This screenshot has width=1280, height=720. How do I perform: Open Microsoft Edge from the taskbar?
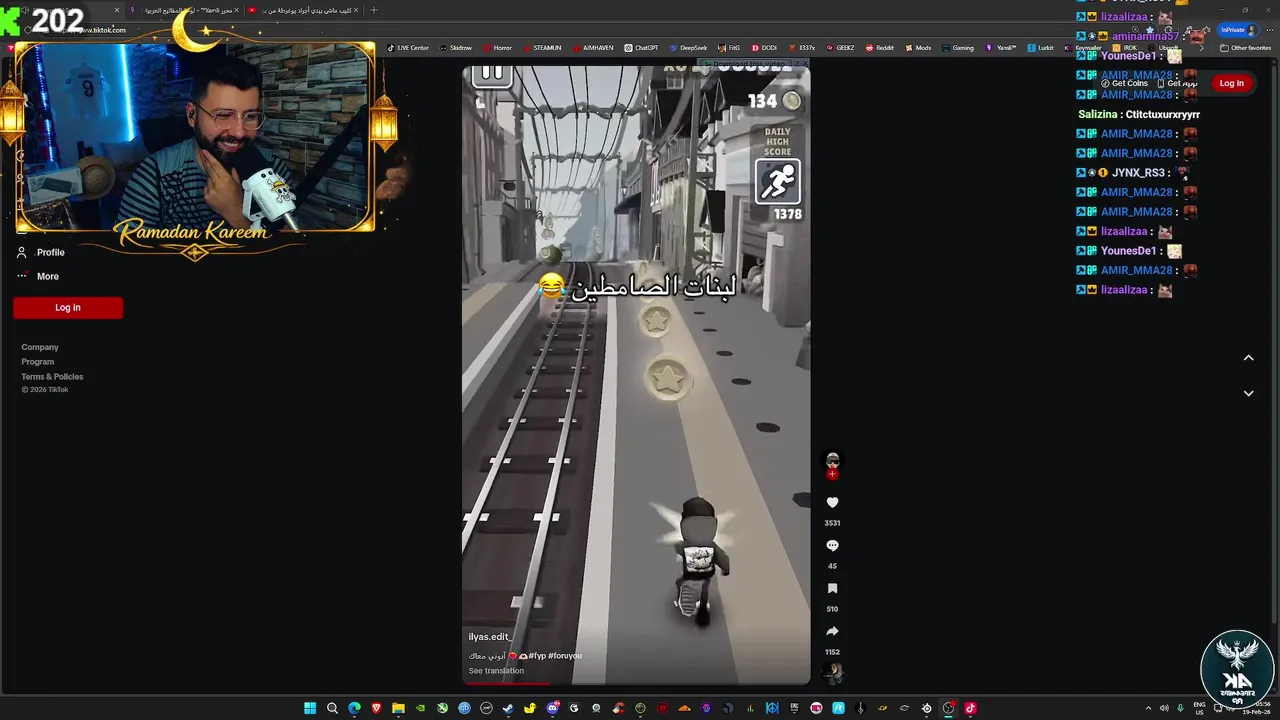coord(354,708)
